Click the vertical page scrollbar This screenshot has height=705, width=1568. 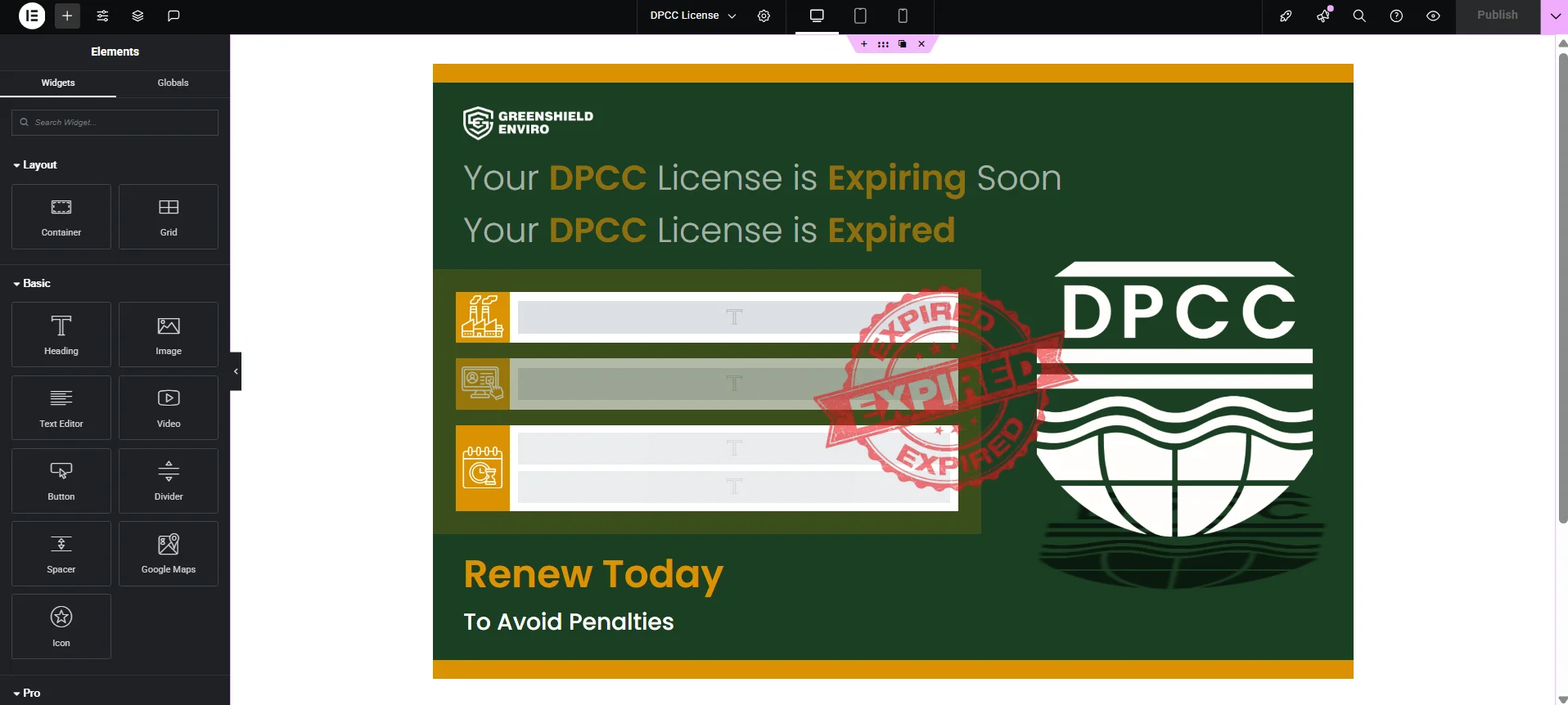(x=1562, y=286)
